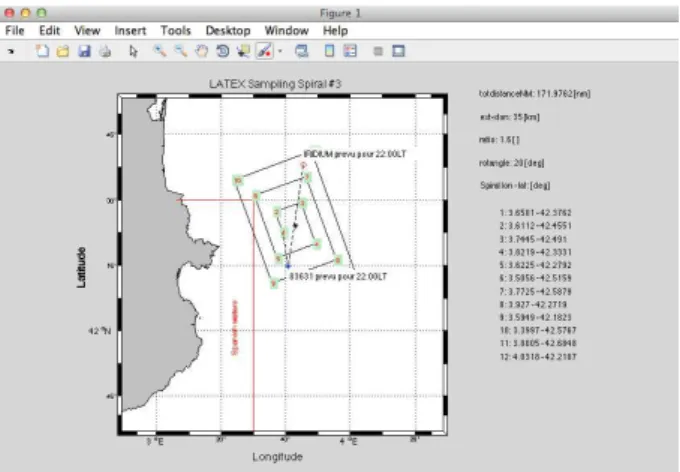Select the Pan hand tool
This screenshot has width=680, height=472.
coord(202,51)
